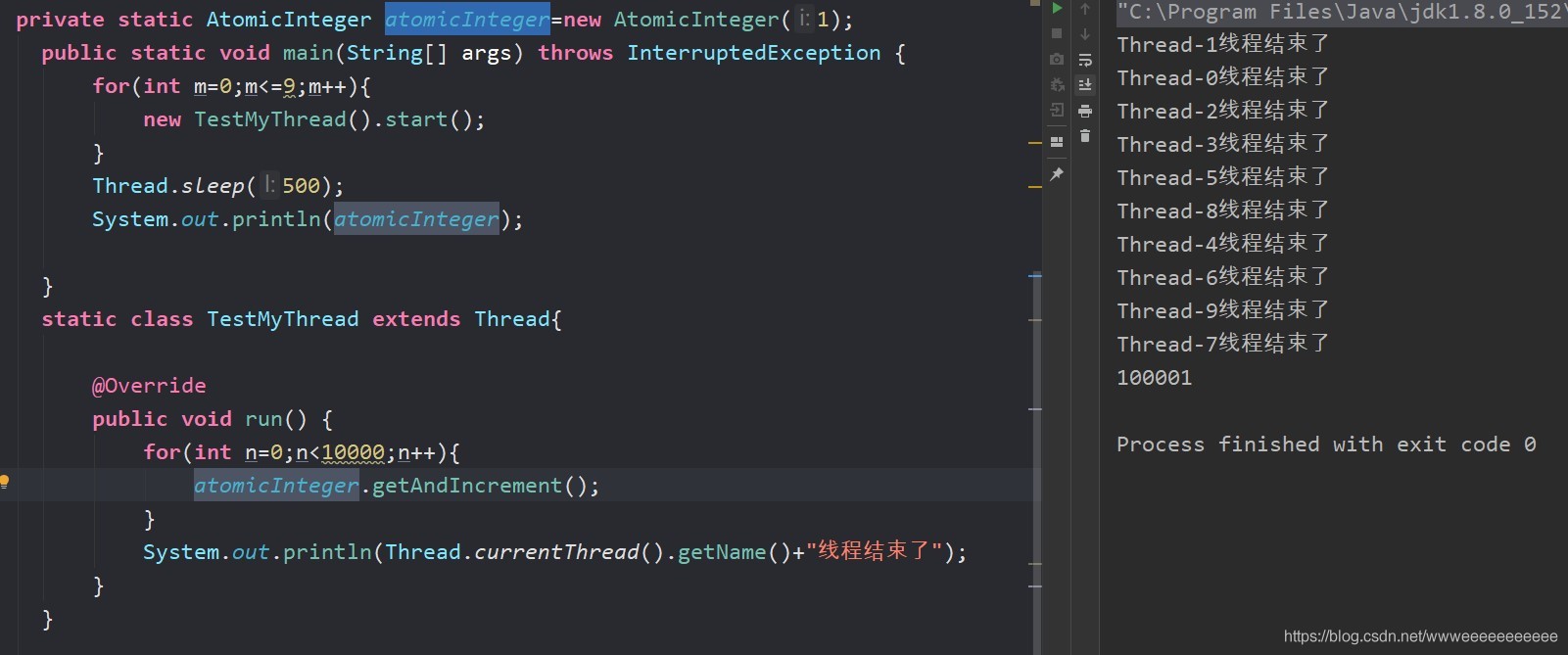1568x655 pixels.
Task: Click the InterruptedException in main signature
Action: tap(754, 53)
